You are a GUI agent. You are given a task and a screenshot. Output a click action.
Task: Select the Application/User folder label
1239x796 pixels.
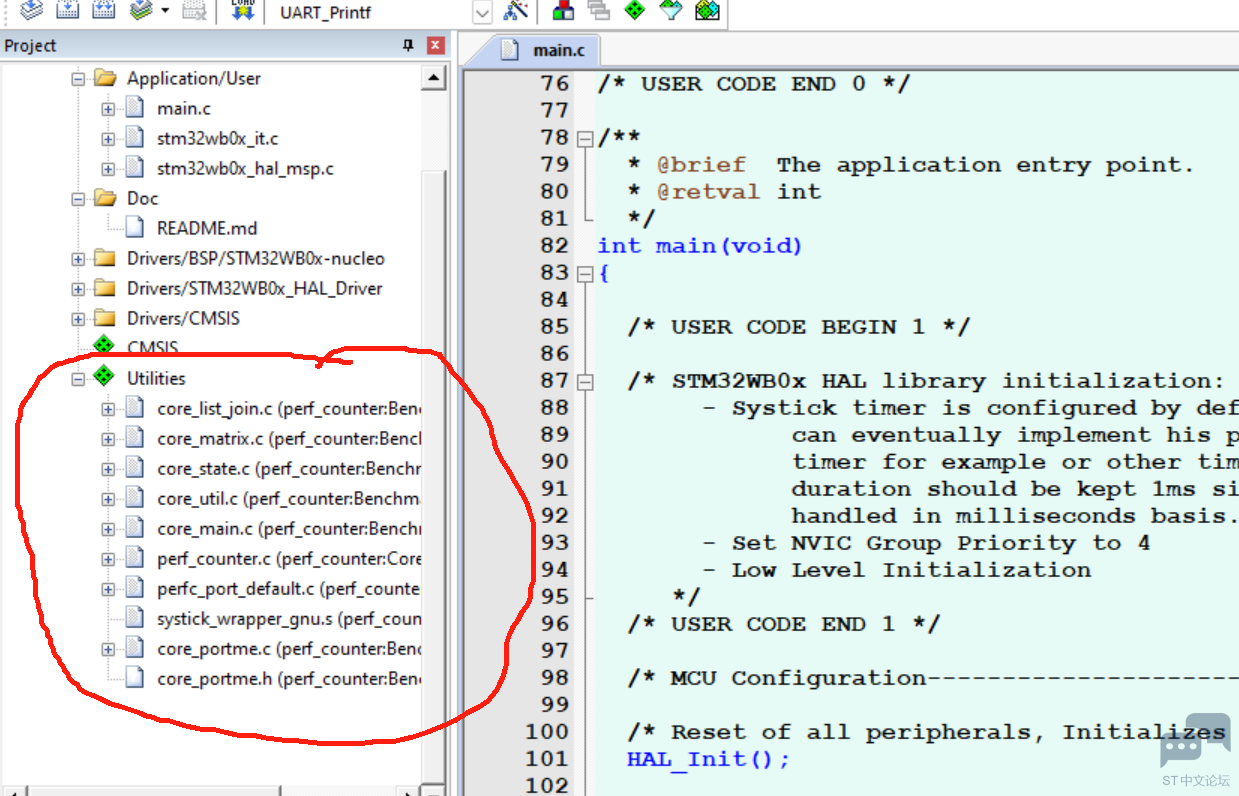pos(194,78)
